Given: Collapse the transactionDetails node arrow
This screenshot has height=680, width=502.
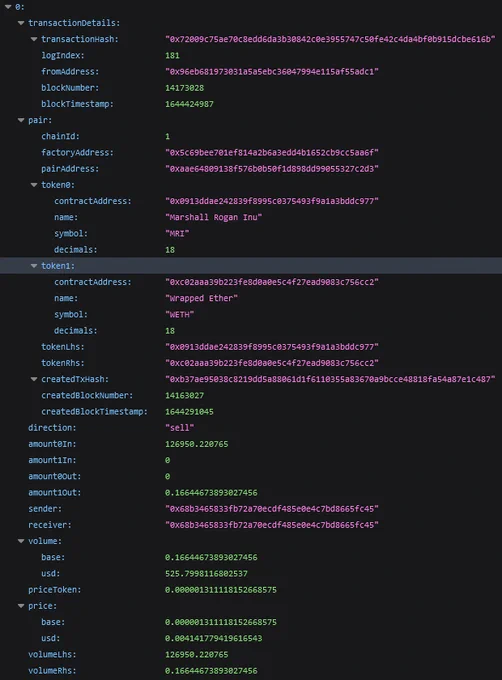Looking at the screenshot, I should [21, 23].
